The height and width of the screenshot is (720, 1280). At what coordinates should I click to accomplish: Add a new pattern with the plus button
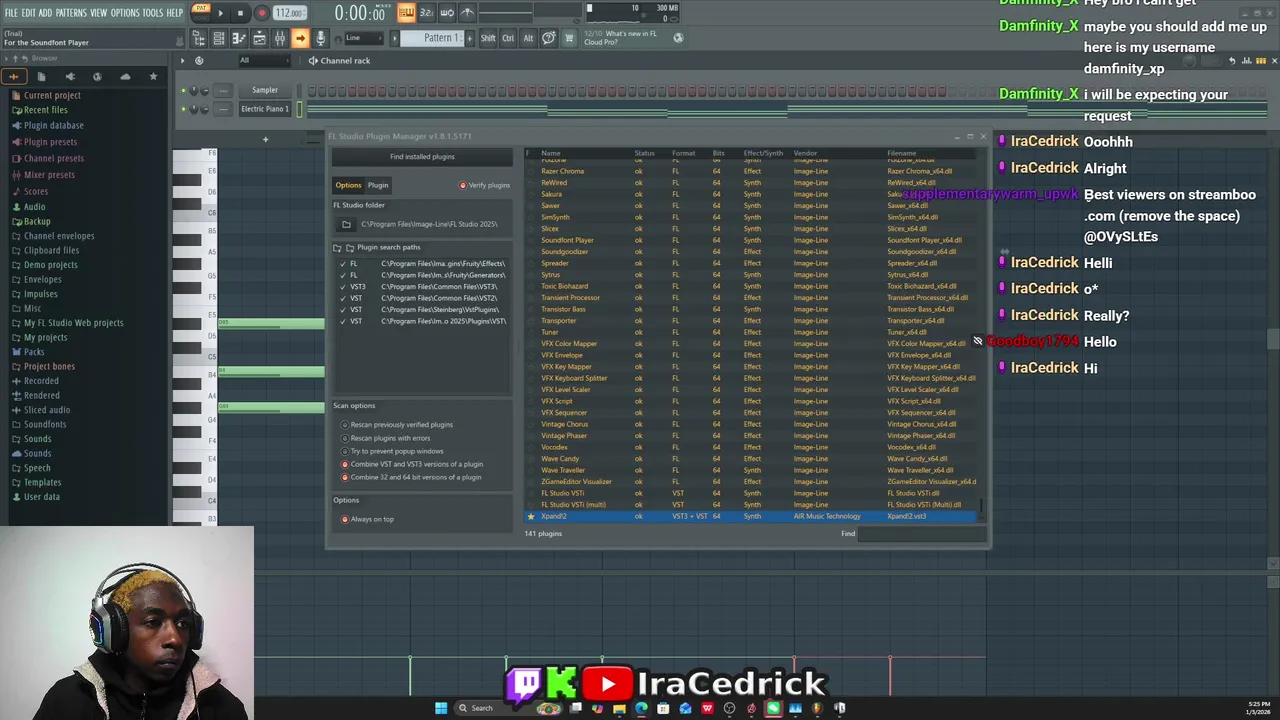(468, 38)
